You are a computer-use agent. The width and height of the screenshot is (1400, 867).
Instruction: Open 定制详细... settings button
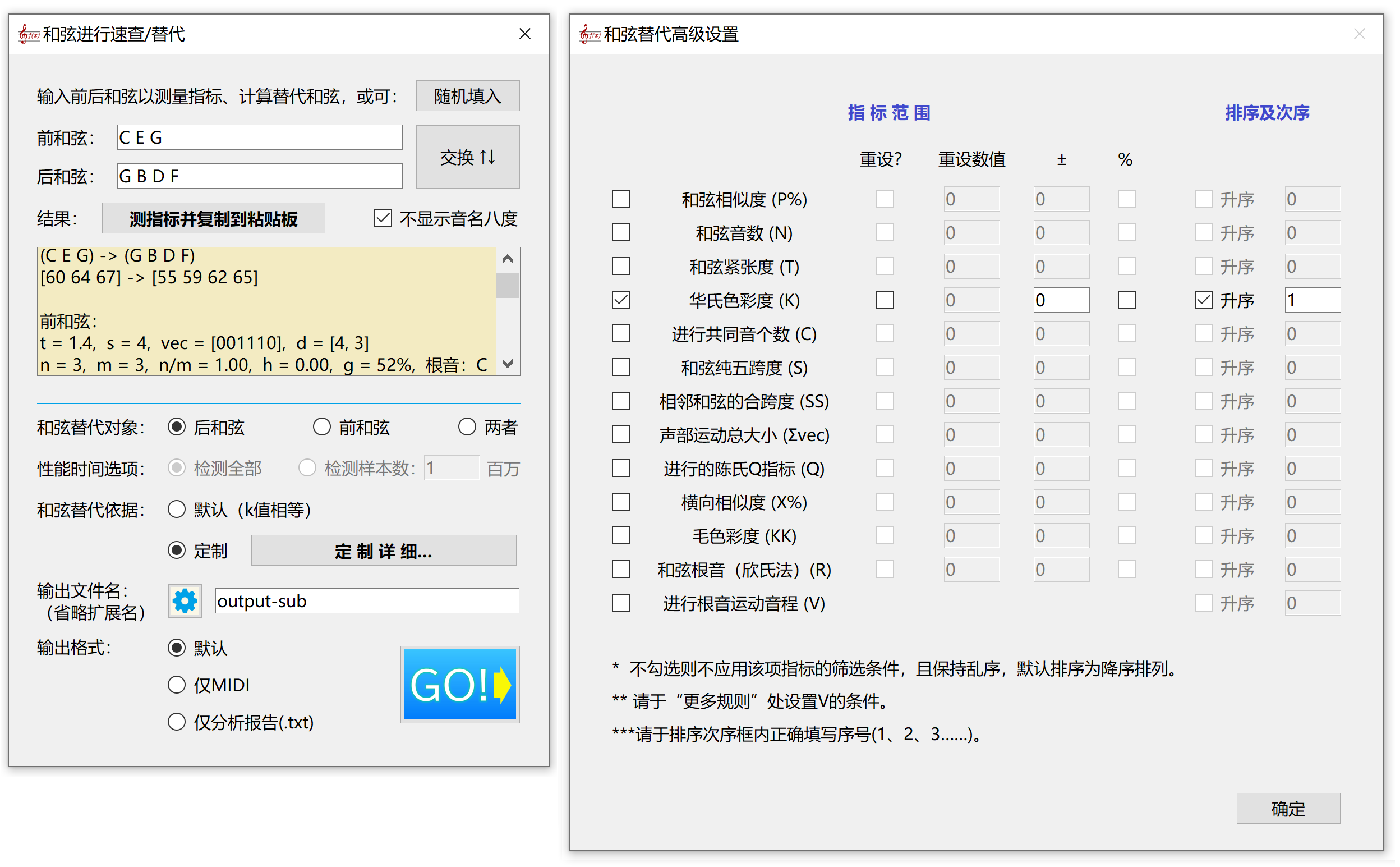coord(384,551)
